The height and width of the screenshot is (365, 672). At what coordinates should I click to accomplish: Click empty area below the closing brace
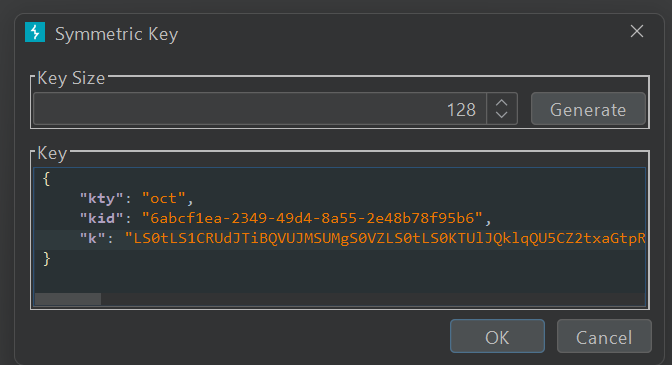point(340,281)
